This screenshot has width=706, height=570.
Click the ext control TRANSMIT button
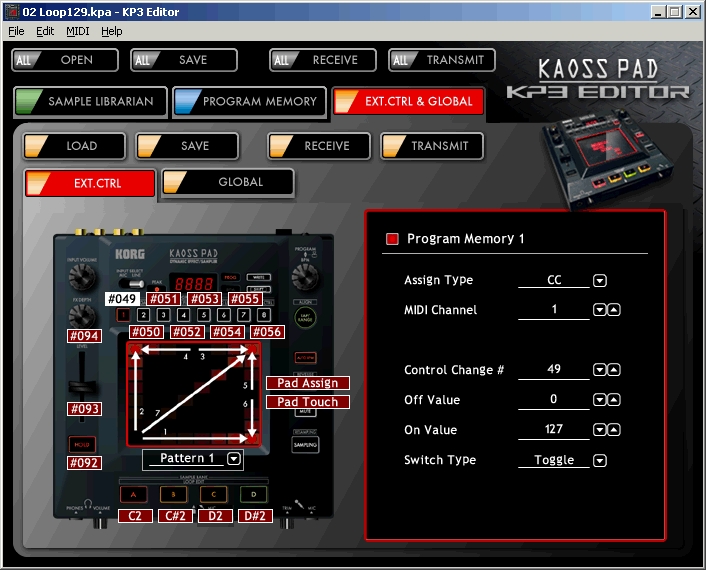coord(432,146)
